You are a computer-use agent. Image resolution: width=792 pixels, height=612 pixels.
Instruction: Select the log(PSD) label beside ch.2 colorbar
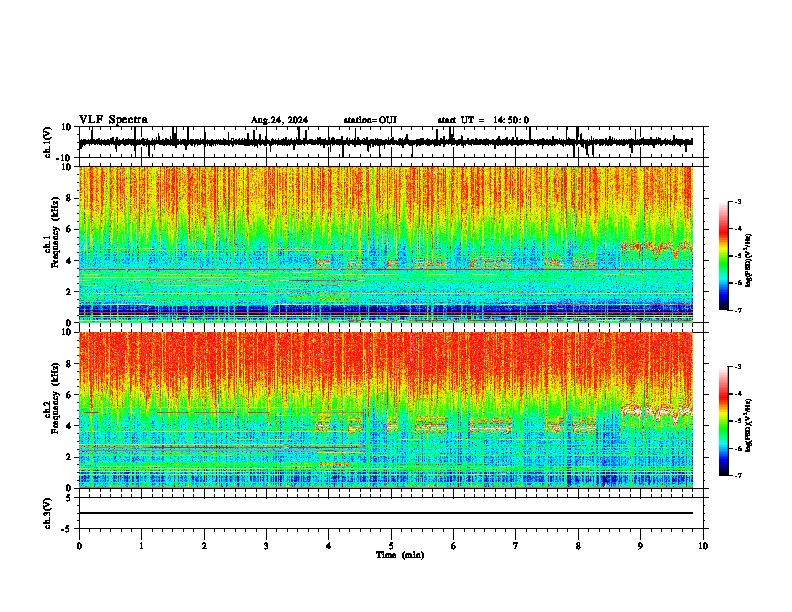tap(748, 425)
